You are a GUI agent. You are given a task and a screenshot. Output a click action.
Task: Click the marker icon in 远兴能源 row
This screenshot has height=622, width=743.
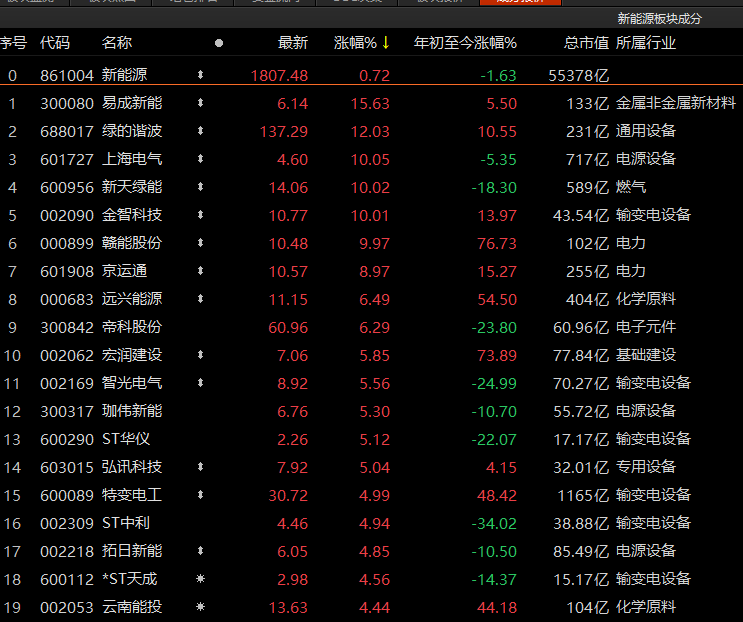[200, 299]
